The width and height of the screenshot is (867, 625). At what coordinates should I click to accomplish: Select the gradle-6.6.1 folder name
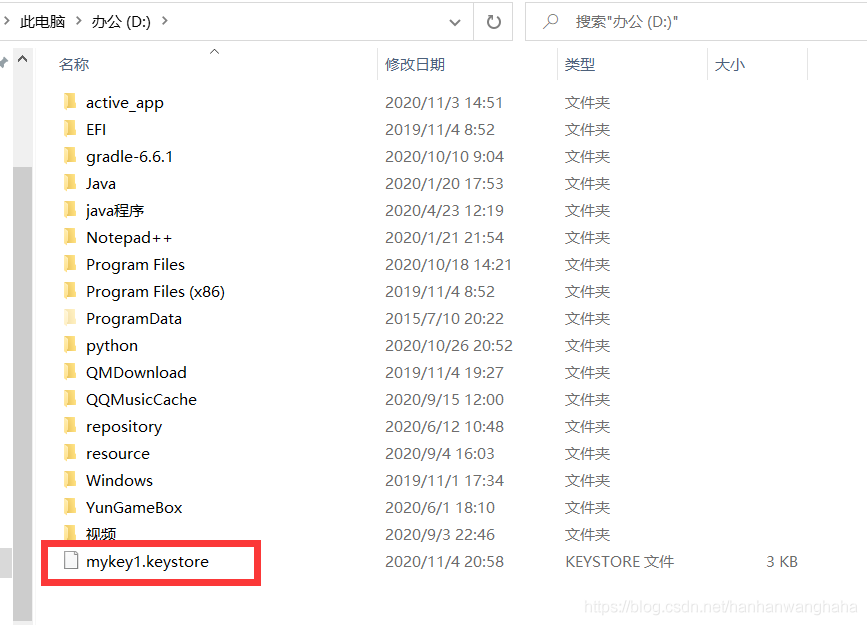tap(129, 157)
